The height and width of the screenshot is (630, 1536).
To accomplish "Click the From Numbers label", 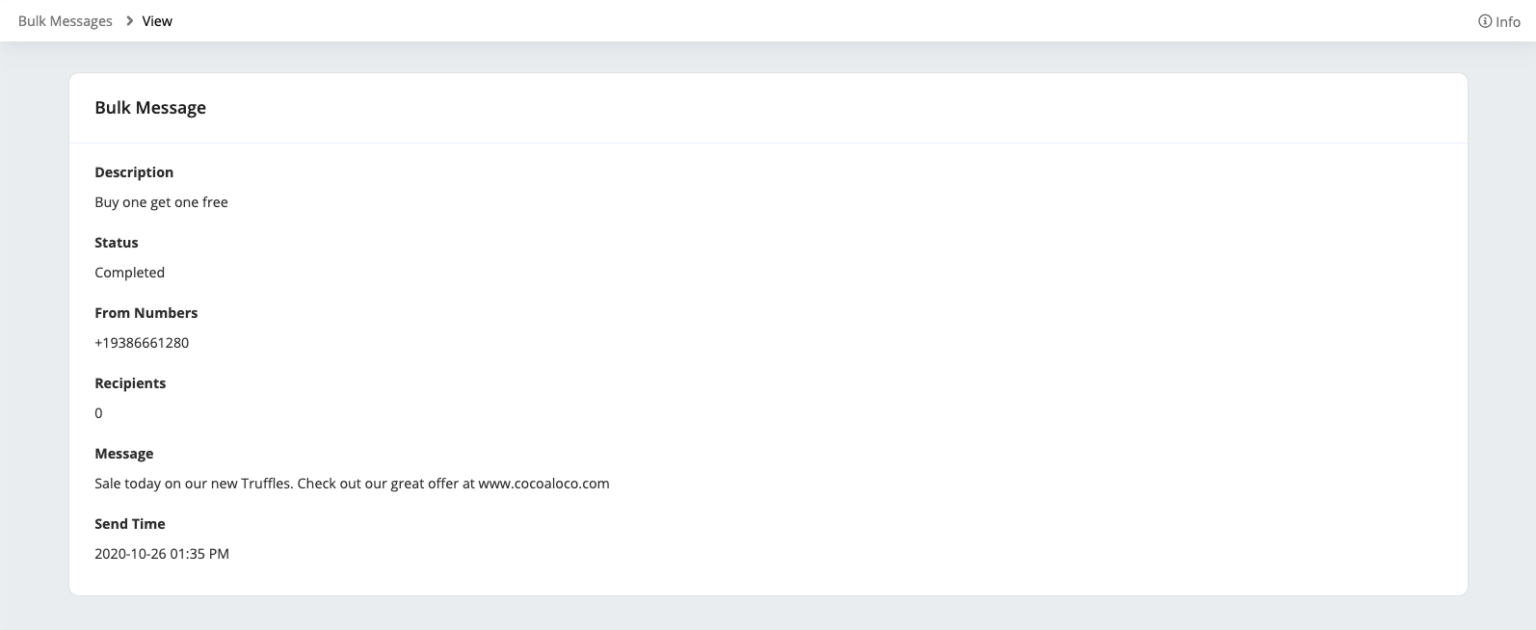I will tap(146, 313).
